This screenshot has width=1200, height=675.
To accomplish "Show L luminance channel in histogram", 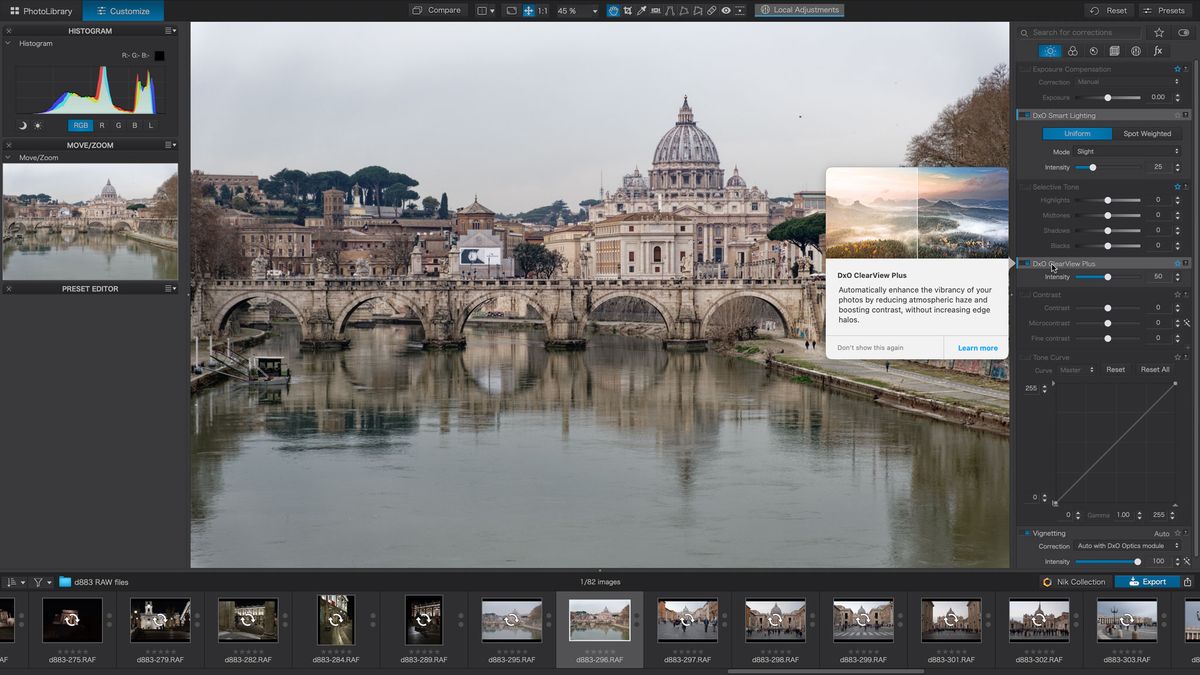I will (x=151, y=126).
